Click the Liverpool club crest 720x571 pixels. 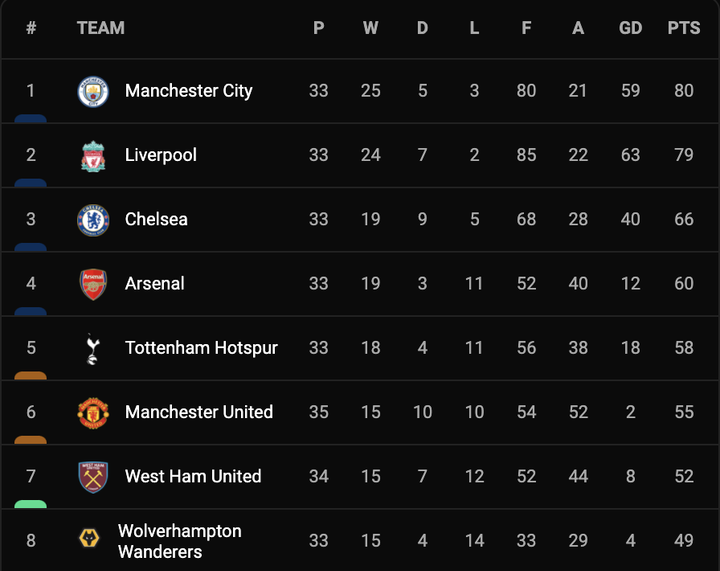point(93,155)
